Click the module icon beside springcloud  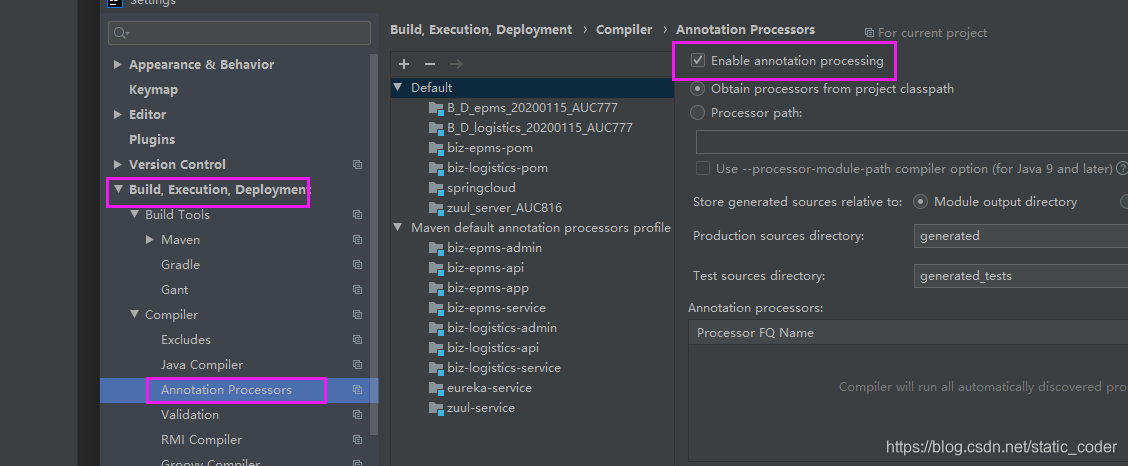[435, 188]
